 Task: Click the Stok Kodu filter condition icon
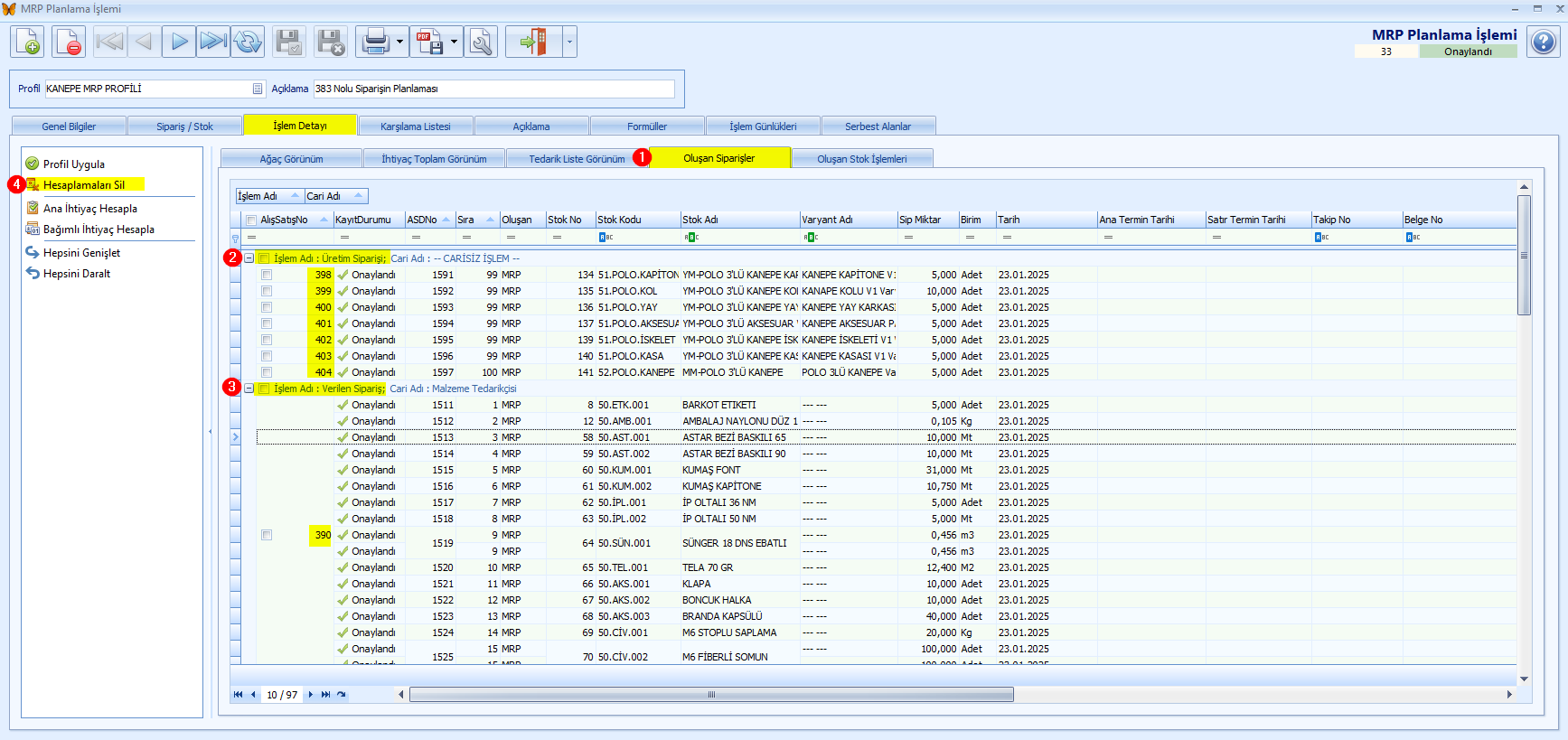pos(606,237)
